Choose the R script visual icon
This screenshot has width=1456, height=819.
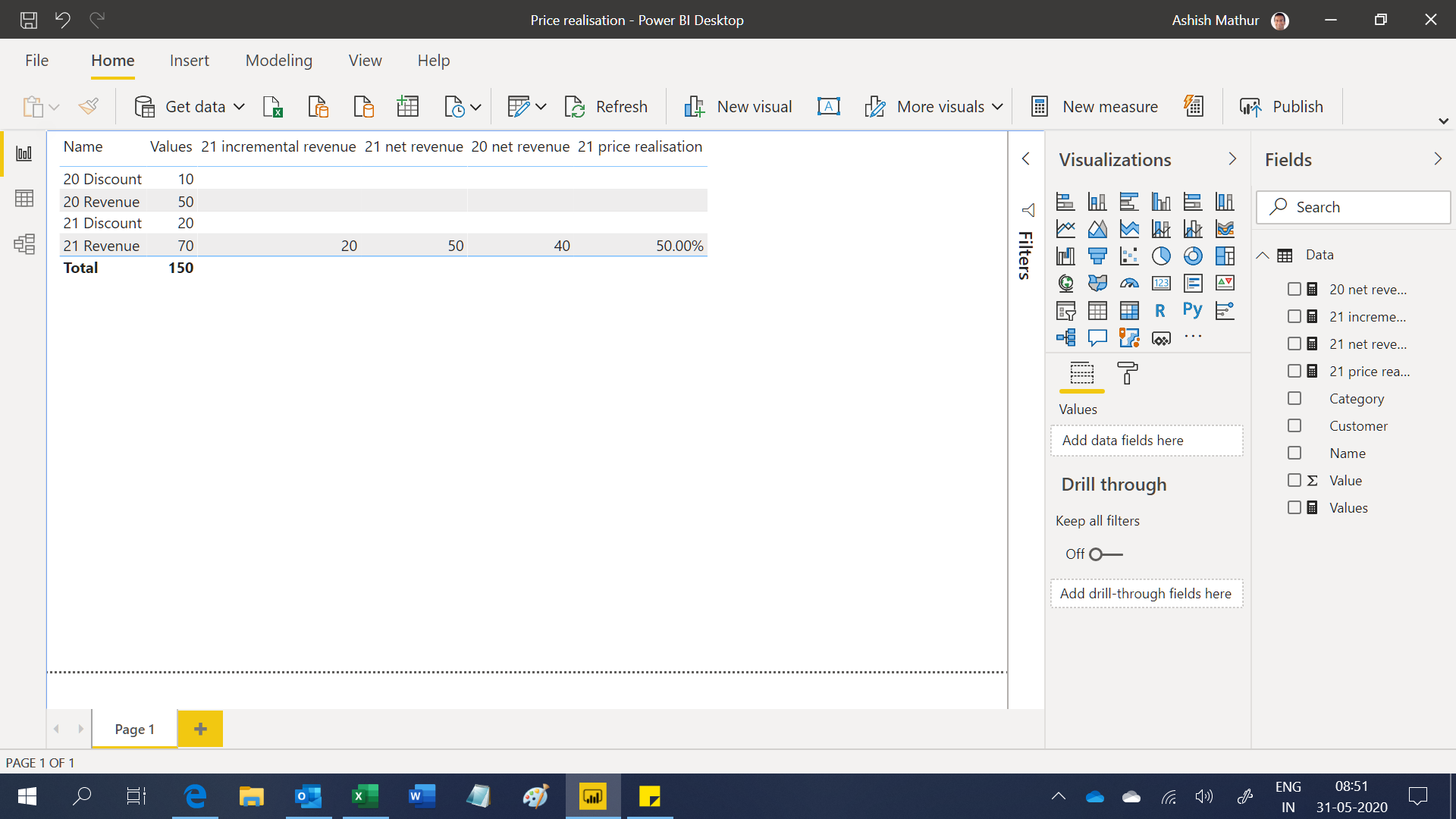[x=1160, y=311]
